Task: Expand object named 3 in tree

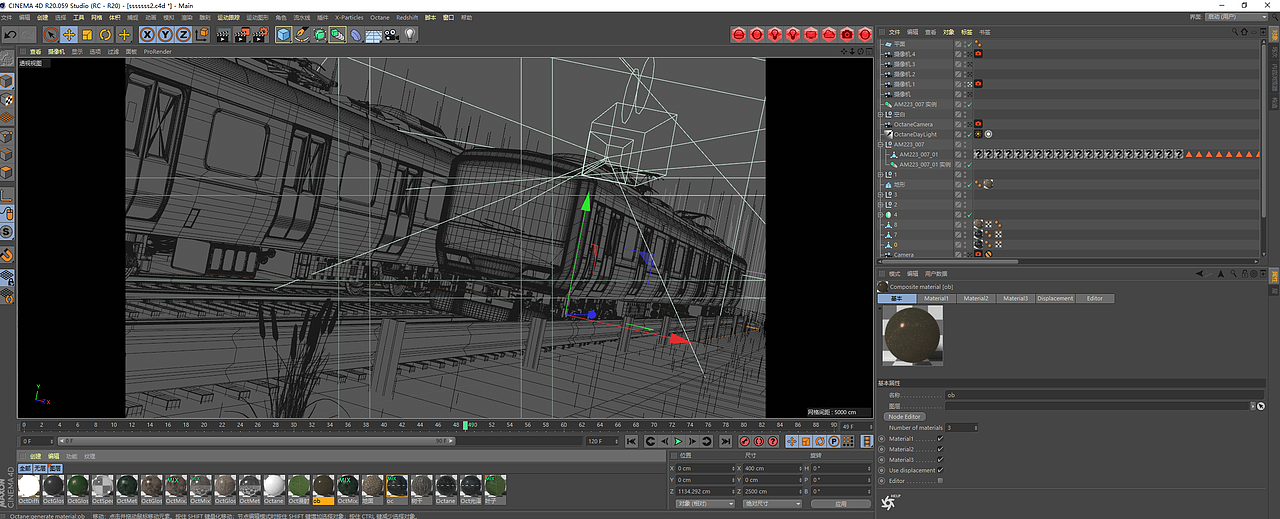Action: [880, 194]
